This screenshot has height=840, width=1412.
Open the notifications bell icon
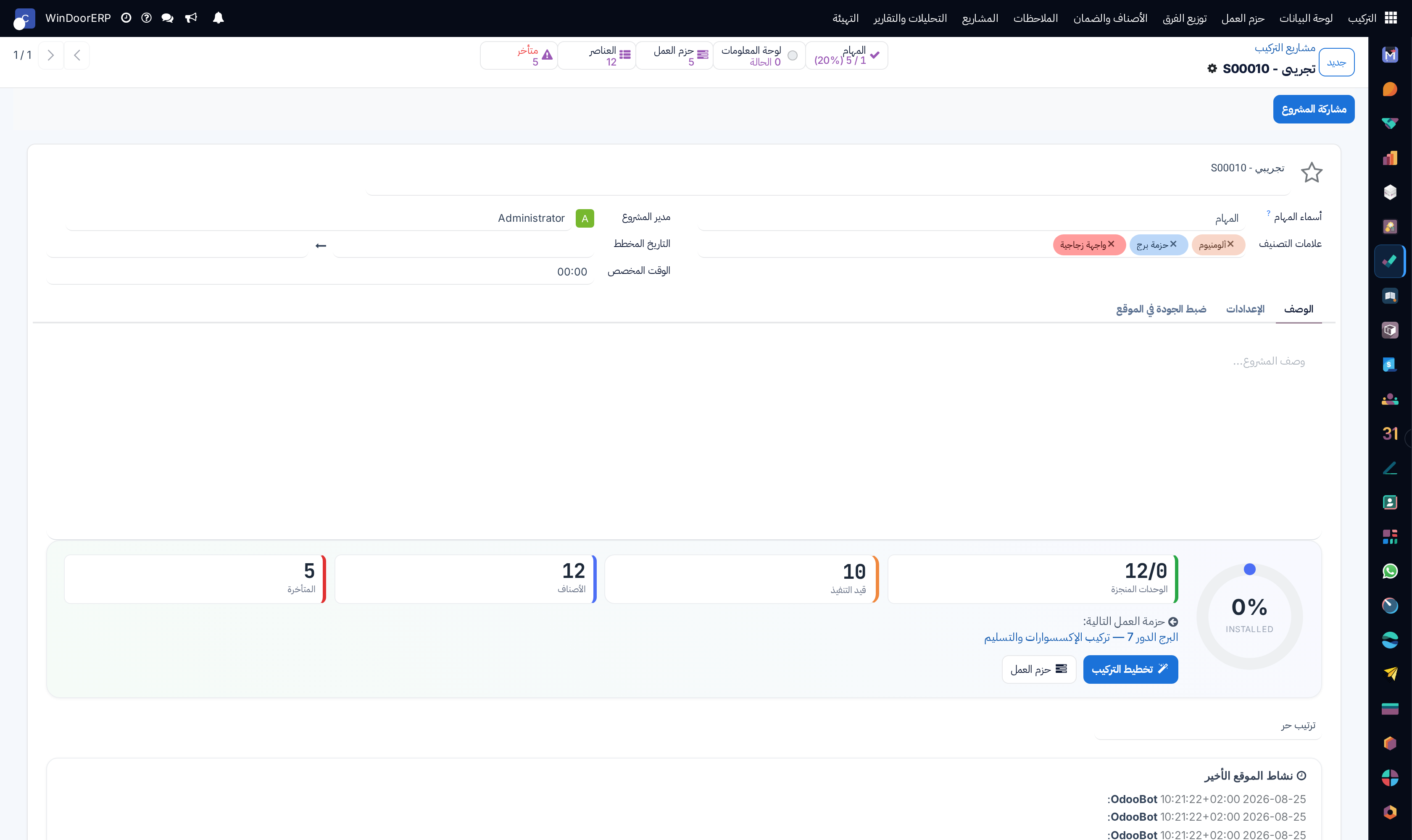point(218,18)
